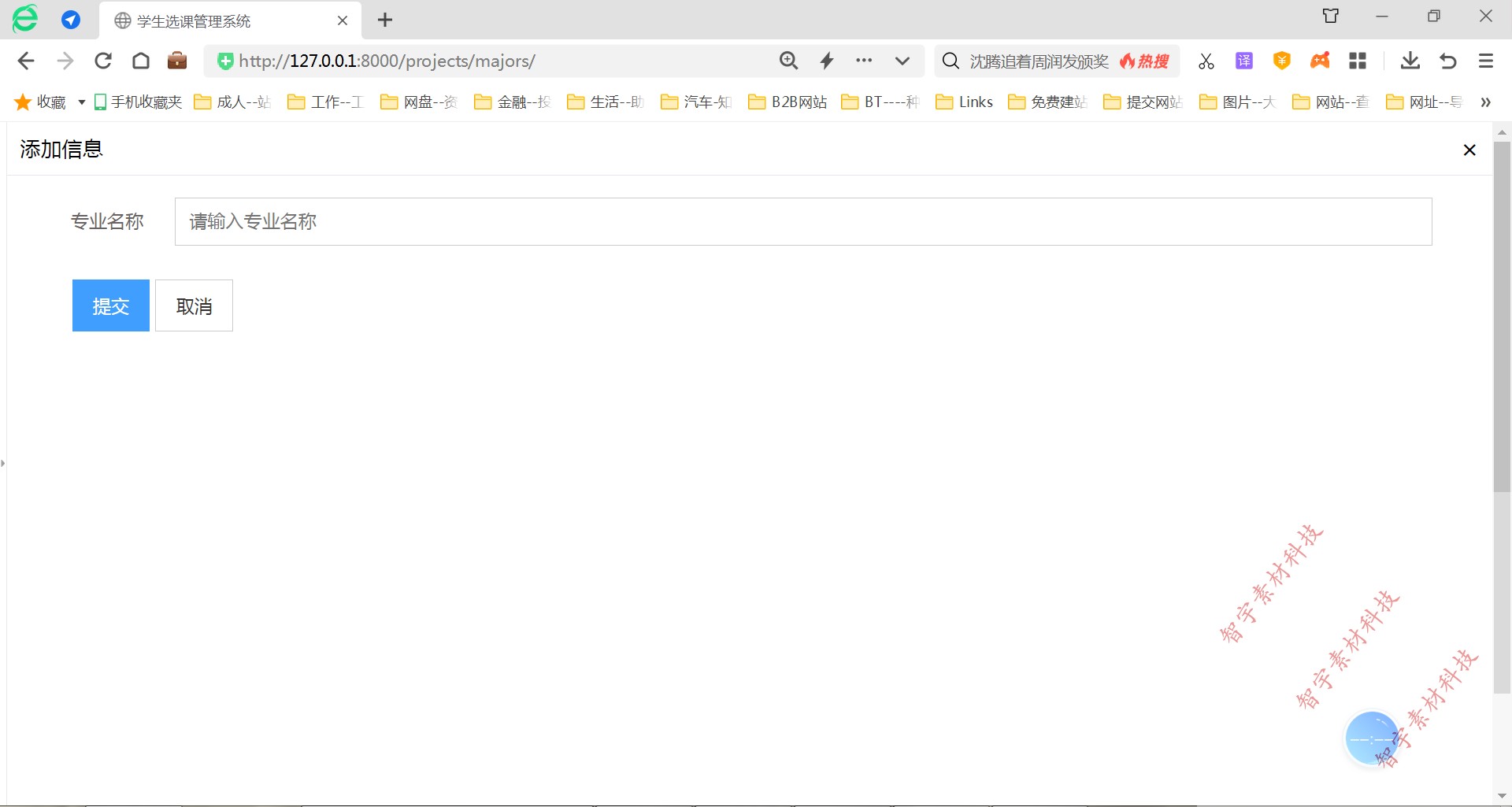Screen dimensions: 1512x807
Task: Open the downloads icon in toolbar
Action: [x=1410, y=61]
